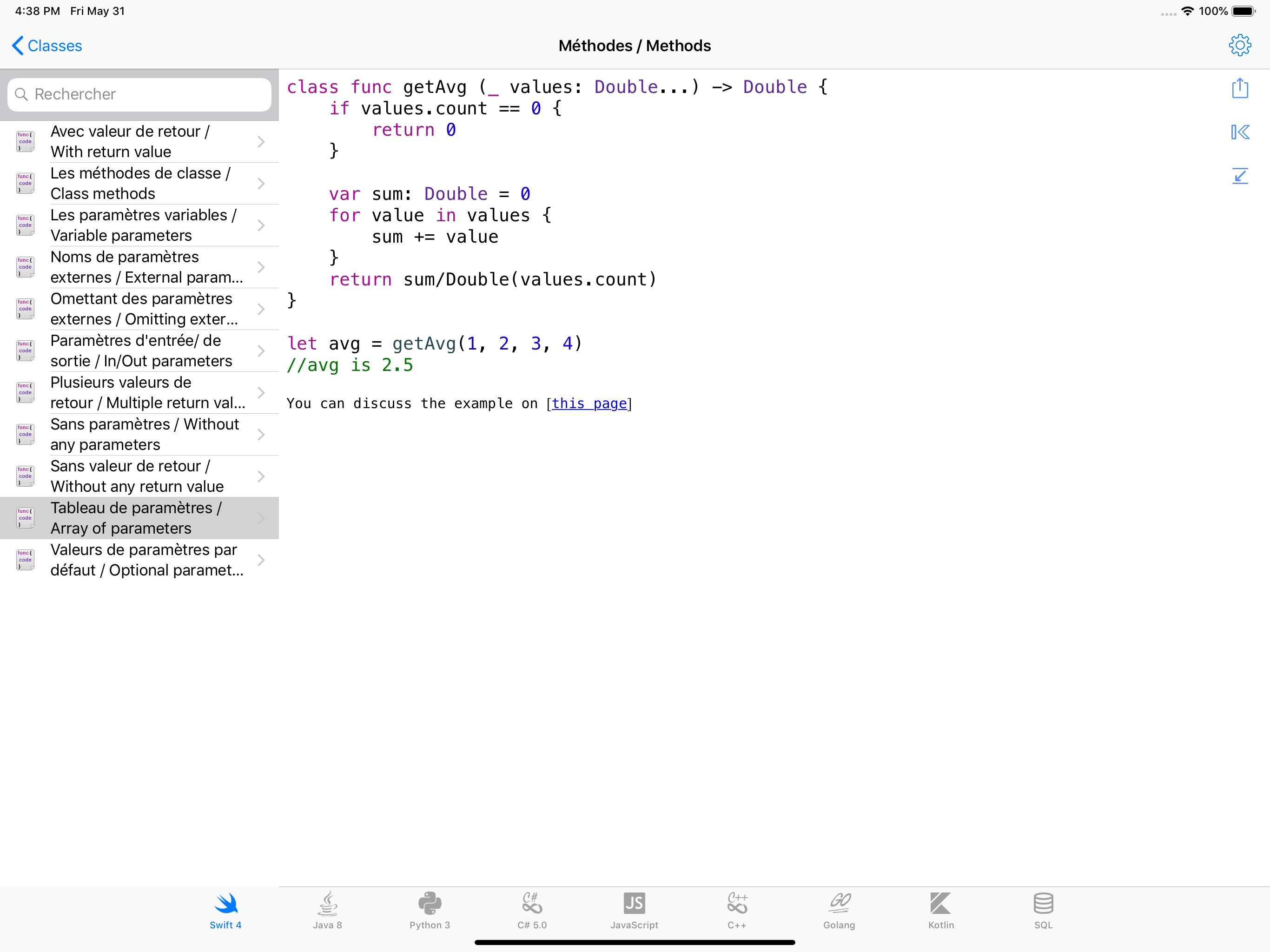This screenshot has width=1270, height=952.
Task: Expand the Variable parameters entry
Action: [x=262, y=225]
